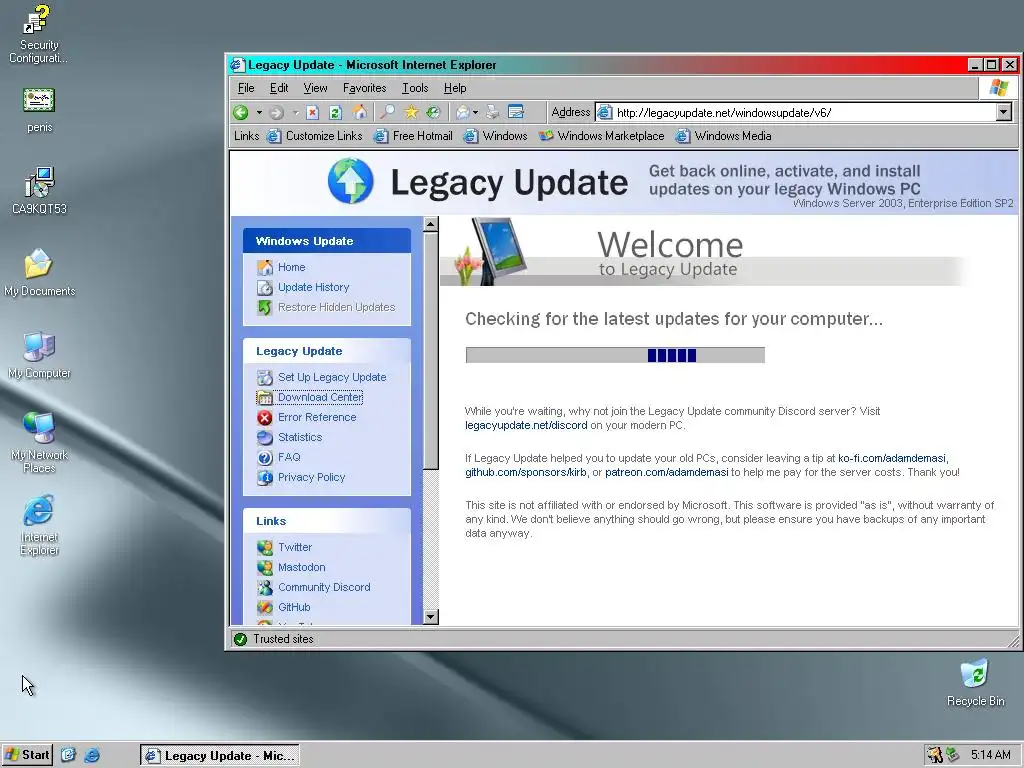Image resolution: width=1024 pixels, height=768 pixels.
Task: Click the Back arrow in IE toolbar
Action: point(241,112)
